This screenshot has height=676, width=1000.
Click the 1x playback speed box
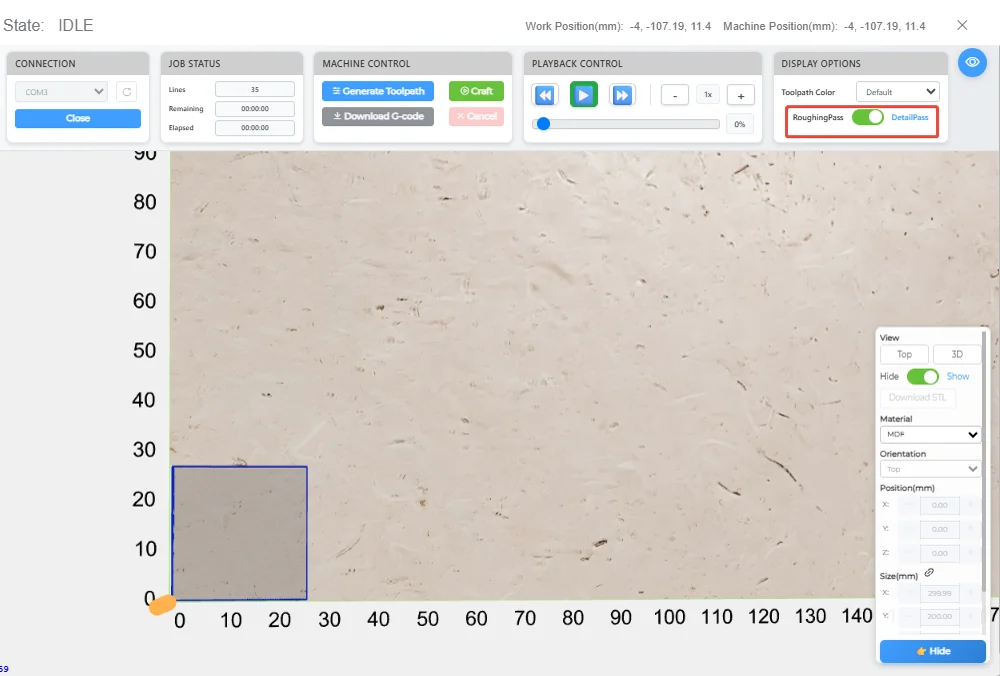click(x=707, y=94)
